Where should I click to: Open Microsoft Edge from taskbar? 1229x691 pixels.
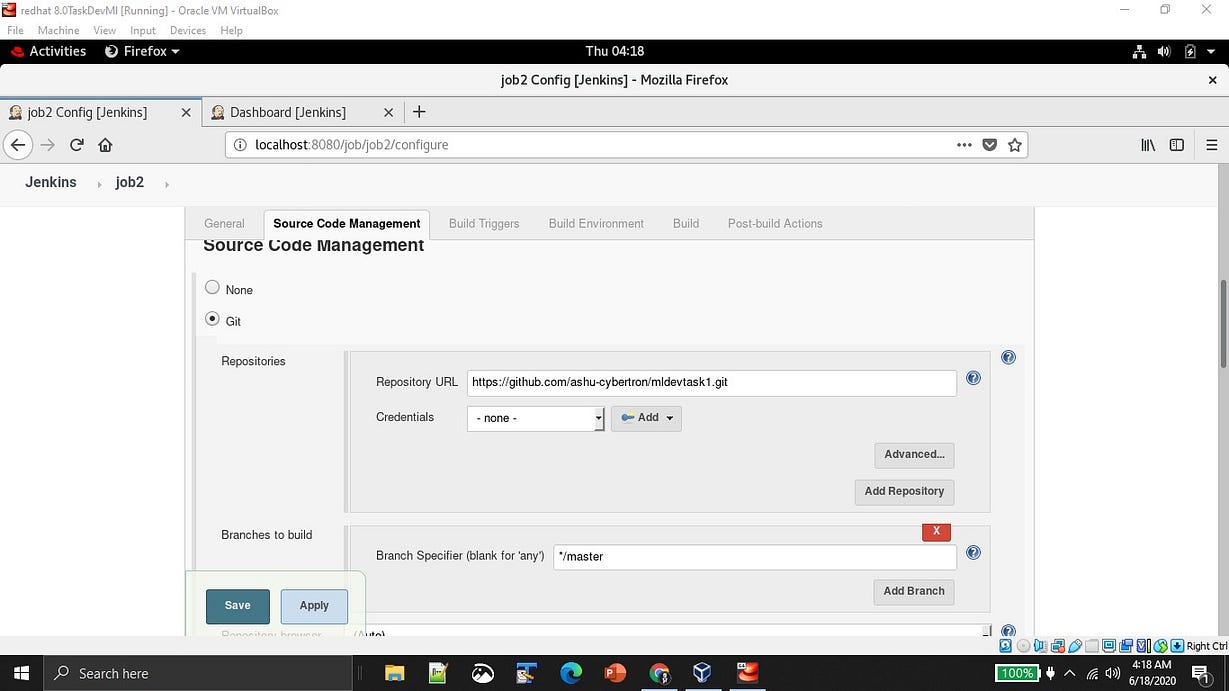click(x=571, y=673)
